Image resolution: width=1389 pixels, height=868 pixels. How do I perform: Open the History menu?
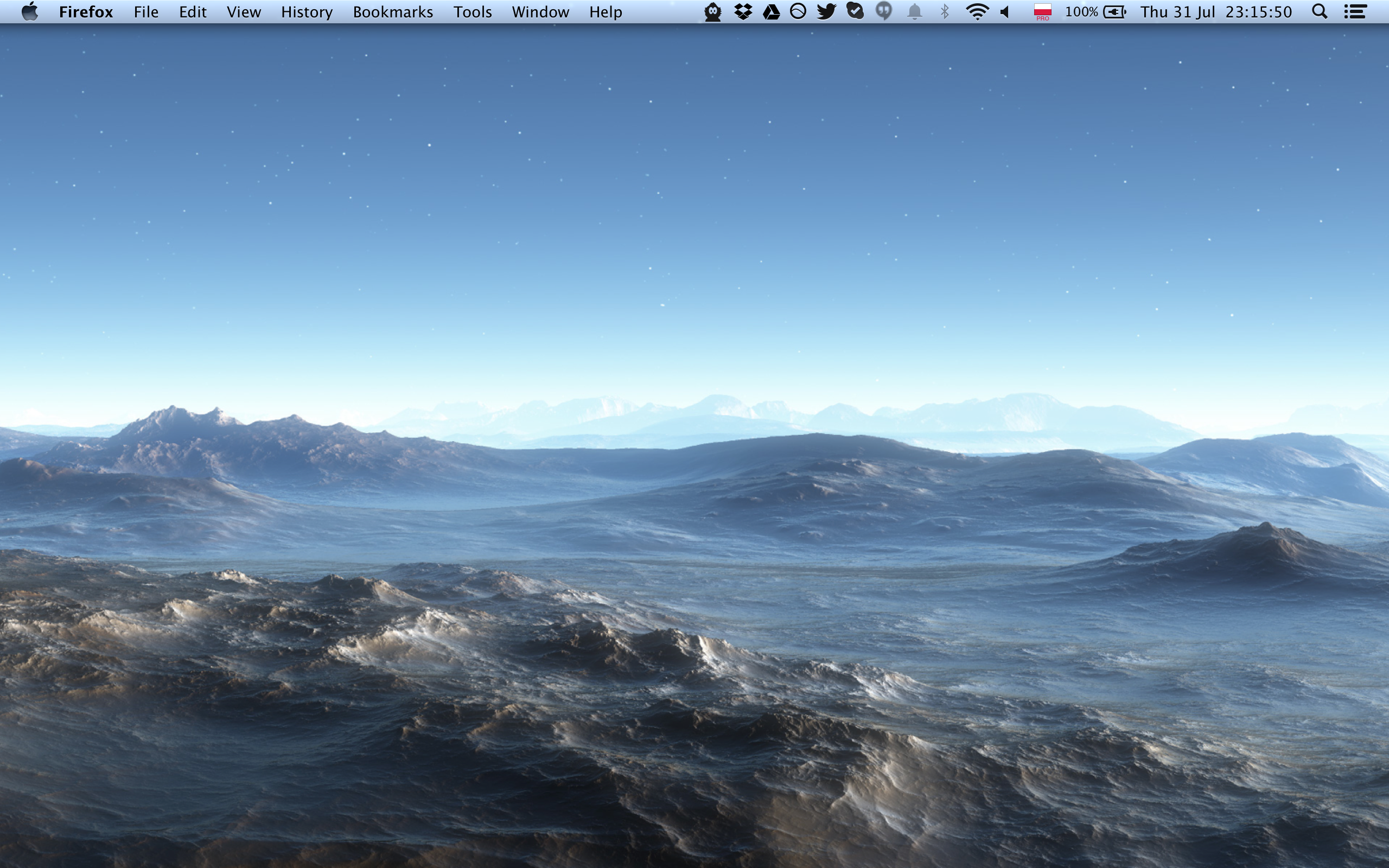click(x=307, y=11)
